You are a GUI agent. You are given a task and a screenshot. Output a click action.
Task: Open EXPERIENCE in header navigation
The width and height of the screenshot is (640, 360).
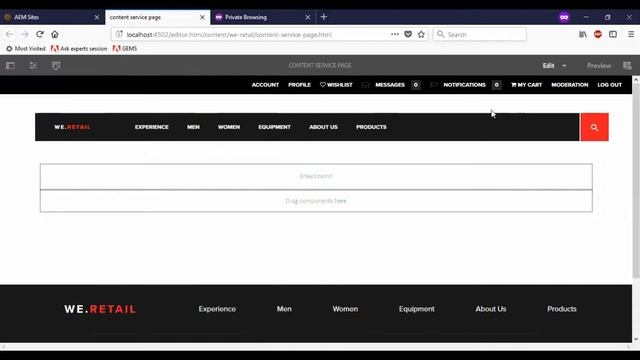pyautogui.click(x=151, y=127)
